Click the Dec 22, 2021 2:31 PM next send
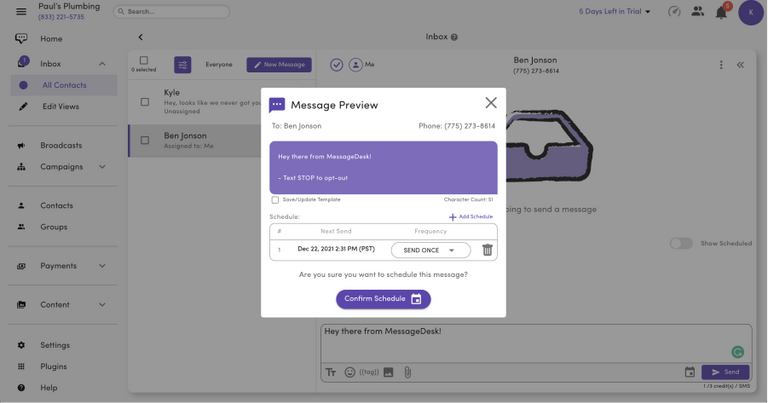 coord(336,249)
